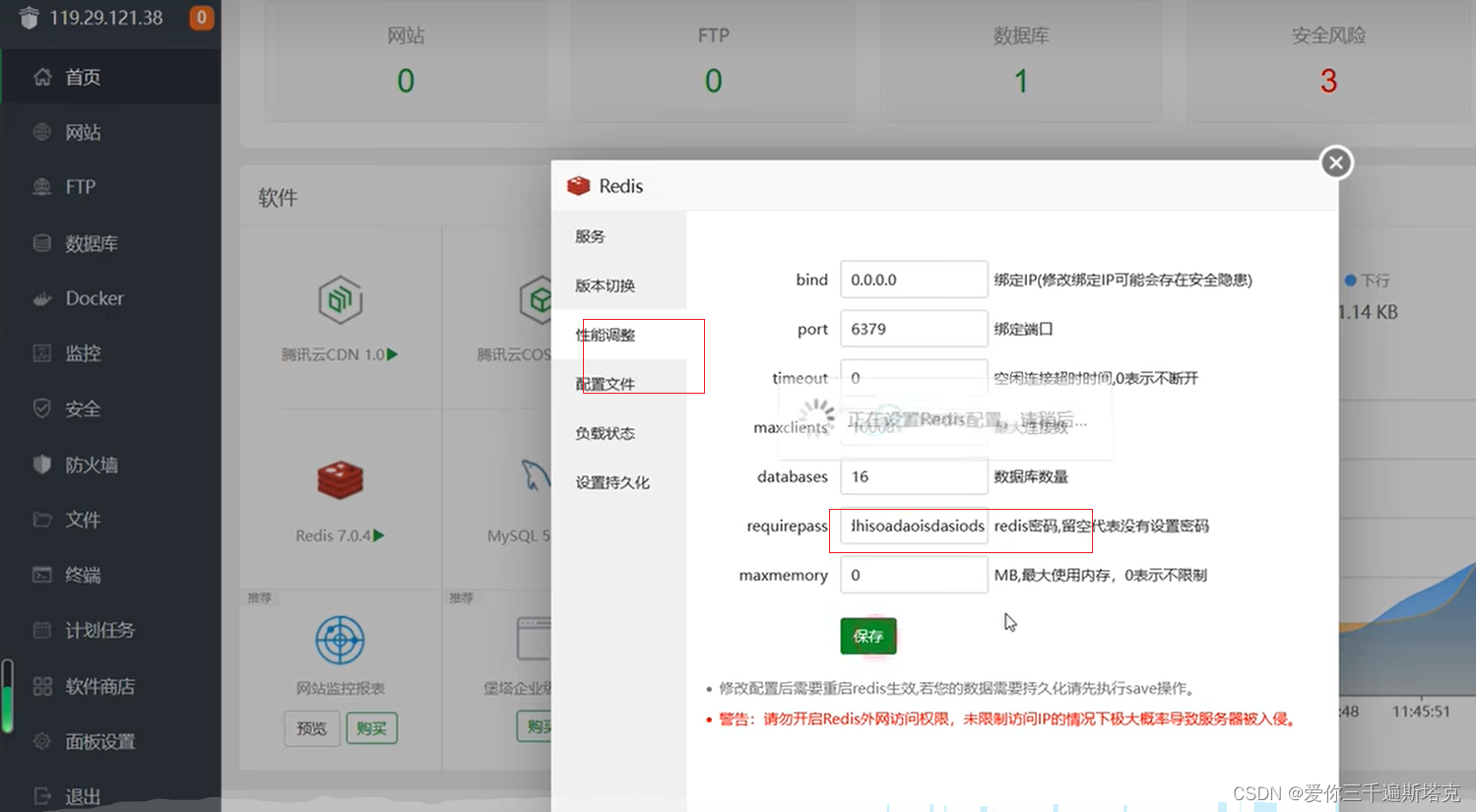Viewport: 1476px width, 812px height.
Task: Click the green 保存 button
Action: pyautogui.click(x=868, y=636)
